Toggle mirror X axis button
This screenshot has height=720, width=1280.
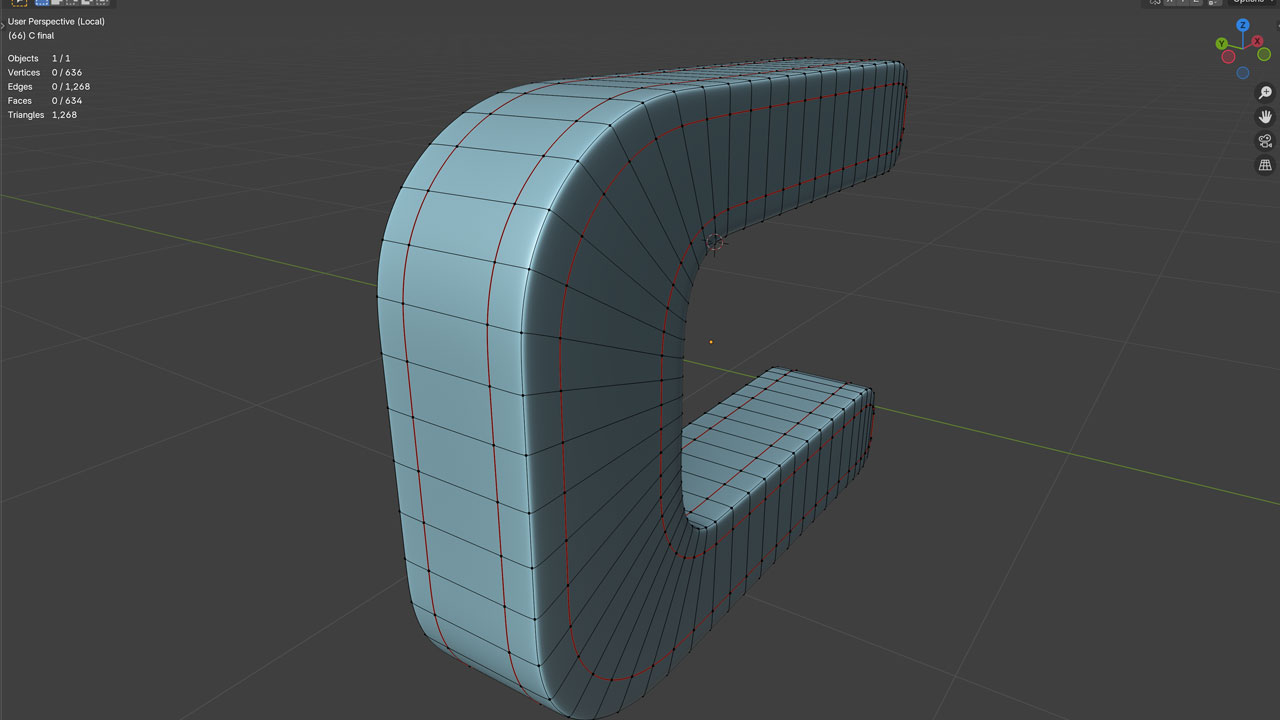coord(1171,2)
